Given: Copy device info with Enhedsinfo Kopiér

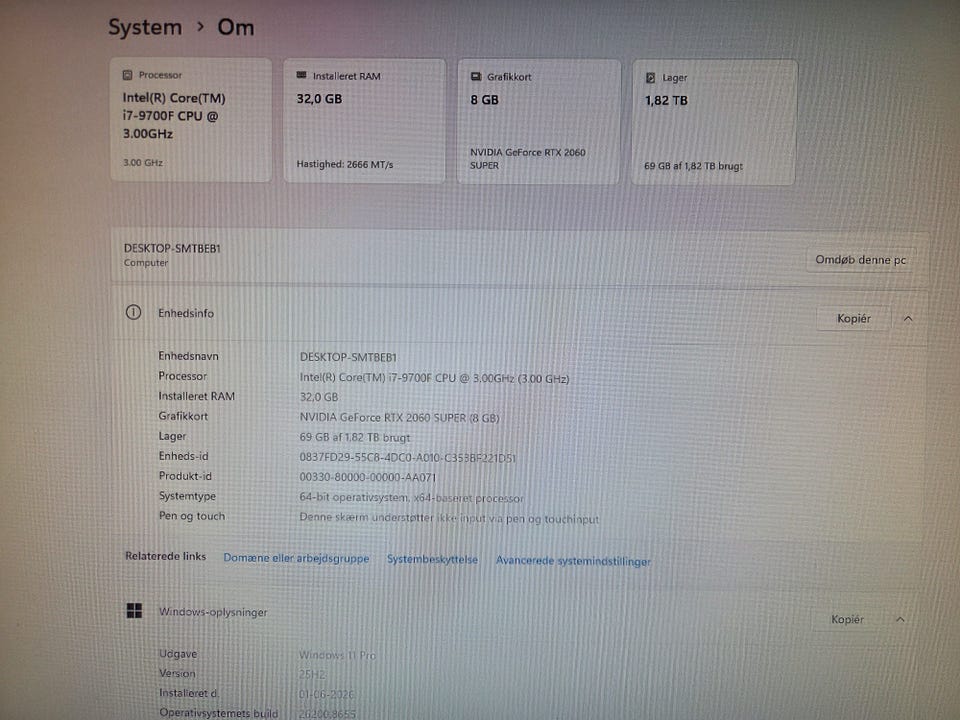Looking at the screenshot, I should coord(853,318).
